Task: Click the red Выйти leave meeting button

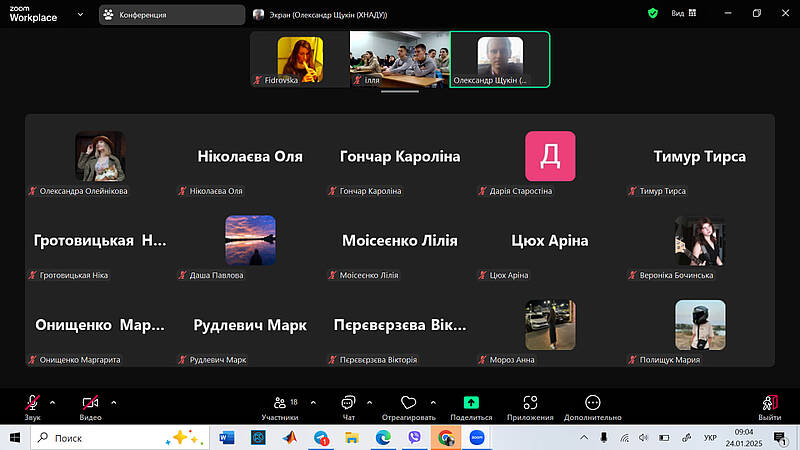Action: pyautogui.click(x=769, y=405)
